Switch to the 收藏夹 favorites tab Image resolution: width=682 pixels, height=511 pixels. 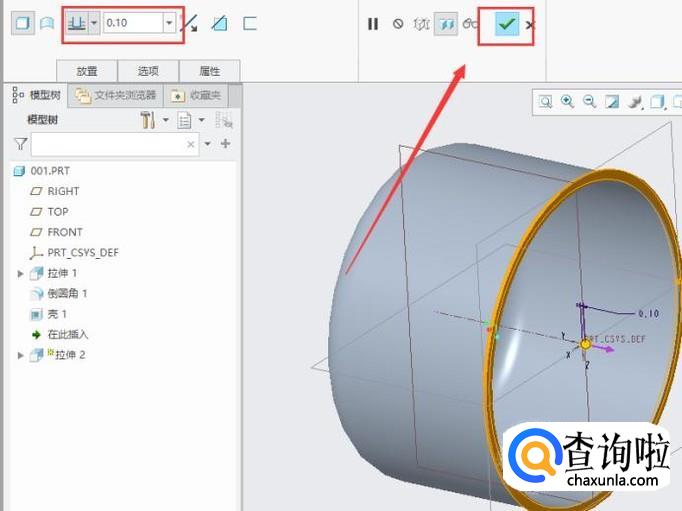pyautogui.click(x=196, y=95)
